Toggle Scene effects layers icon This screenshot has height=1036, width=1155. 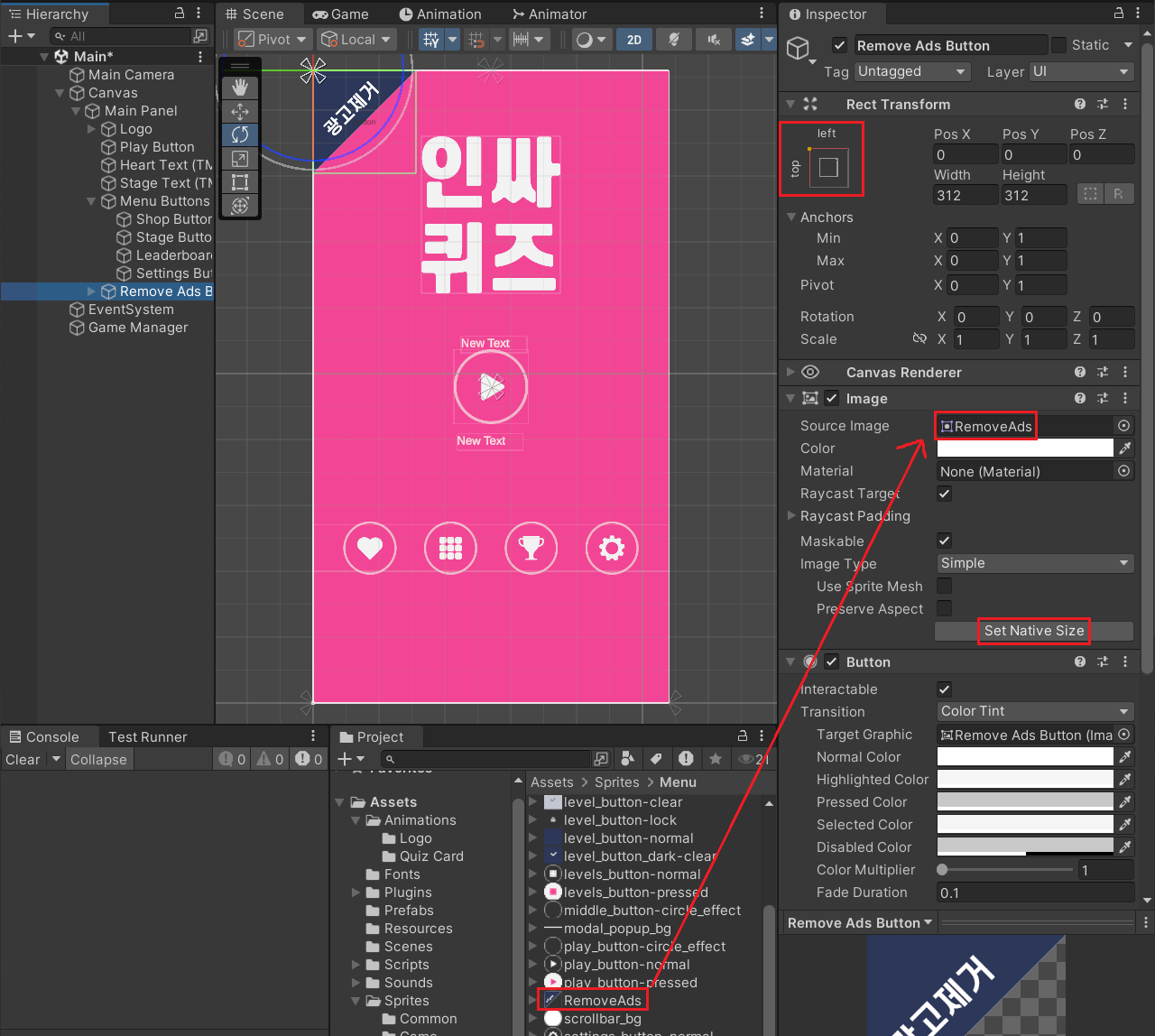pos(747,40)
